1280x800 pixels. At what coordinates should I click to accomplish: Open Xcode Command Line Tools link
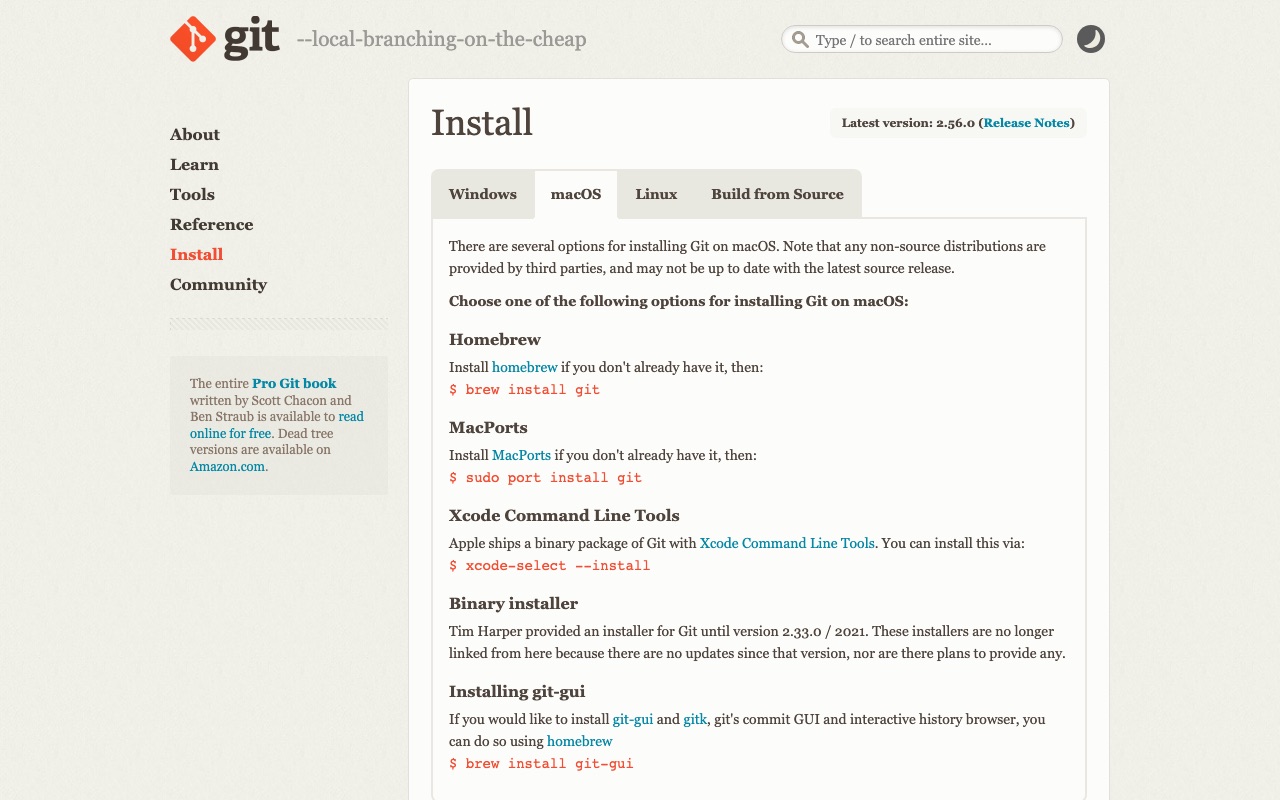point(787,543)
